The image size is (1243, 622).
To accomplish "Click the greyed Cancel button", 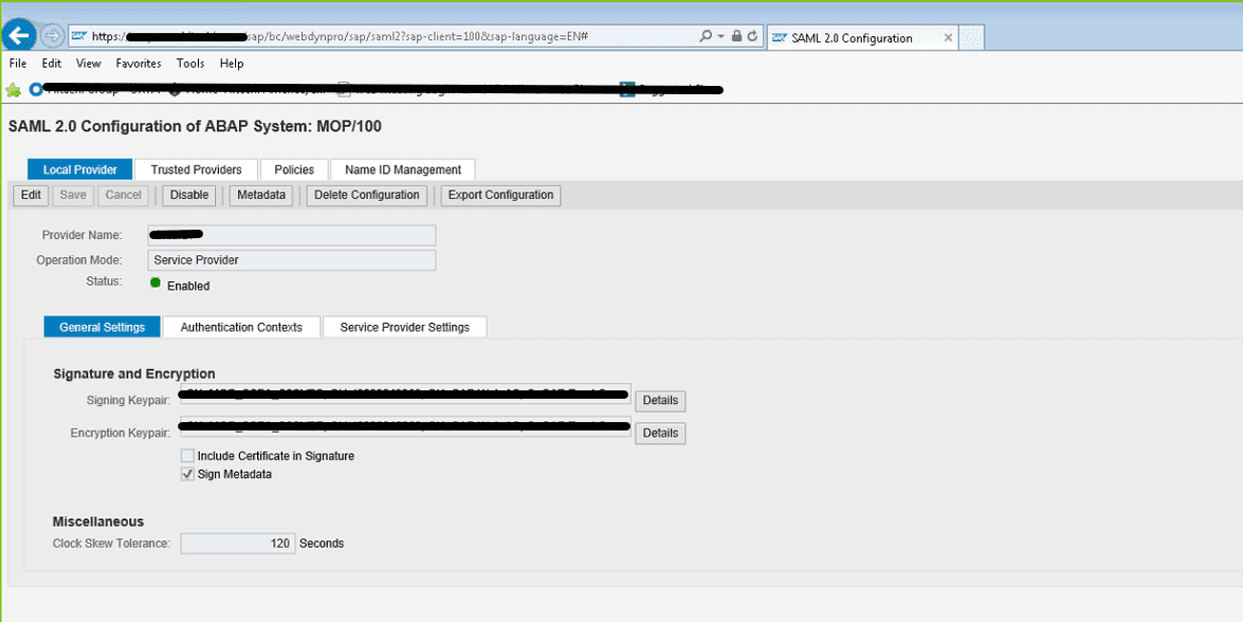I will (x=123, y=195).
